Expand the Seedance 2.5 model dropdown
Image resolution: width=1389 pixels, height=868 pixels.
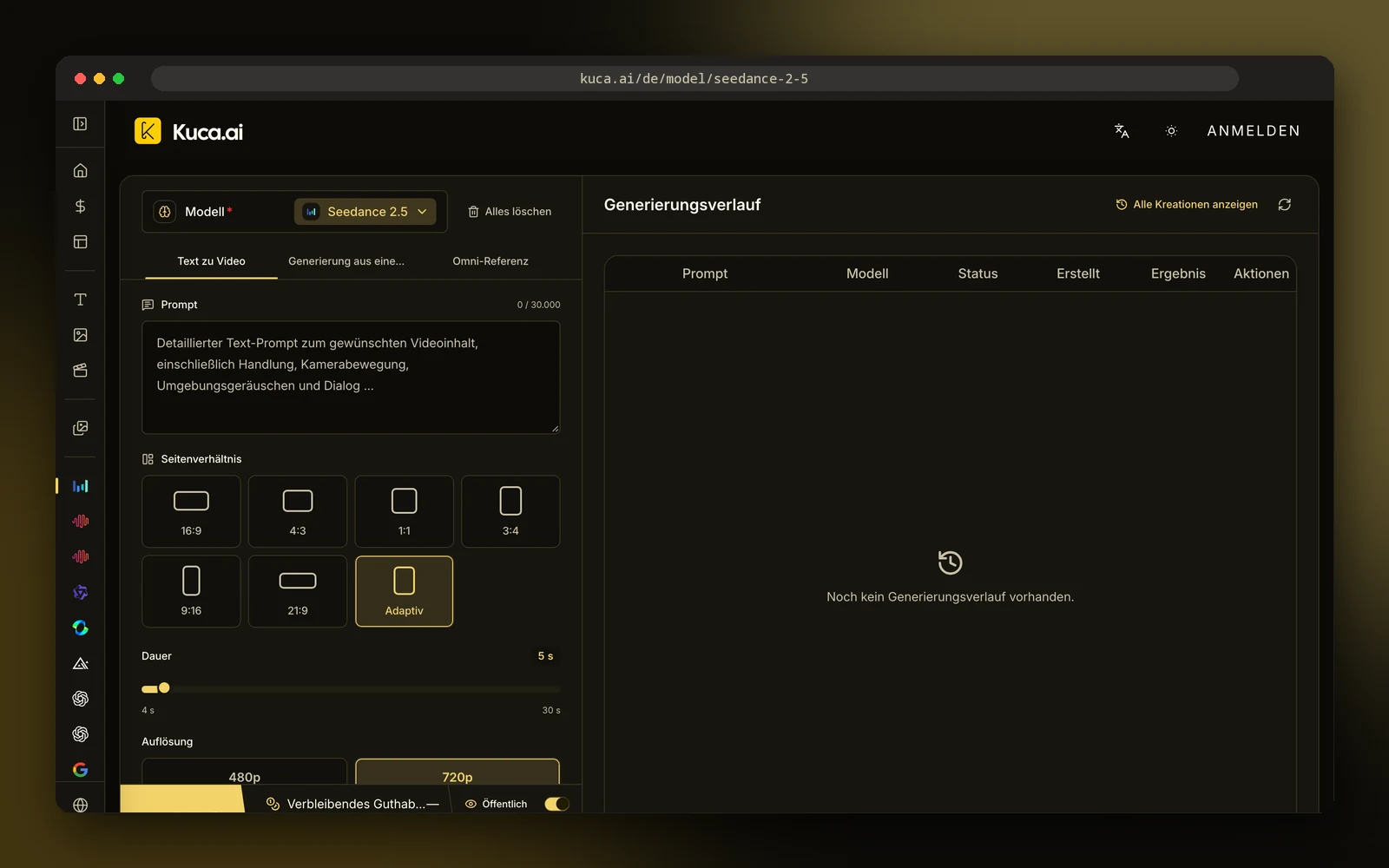365,212
